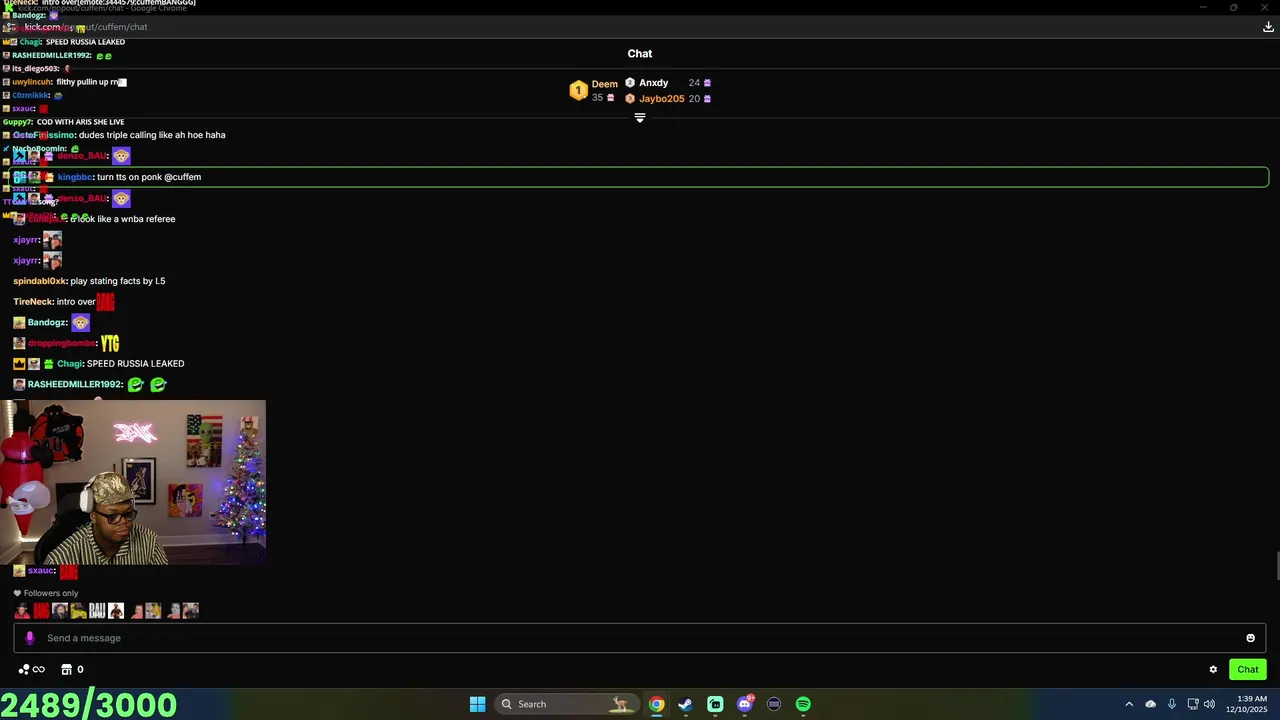Click the green Chat send button
This screenshot has width=1280, height=720.
[x=1248, y=670]
